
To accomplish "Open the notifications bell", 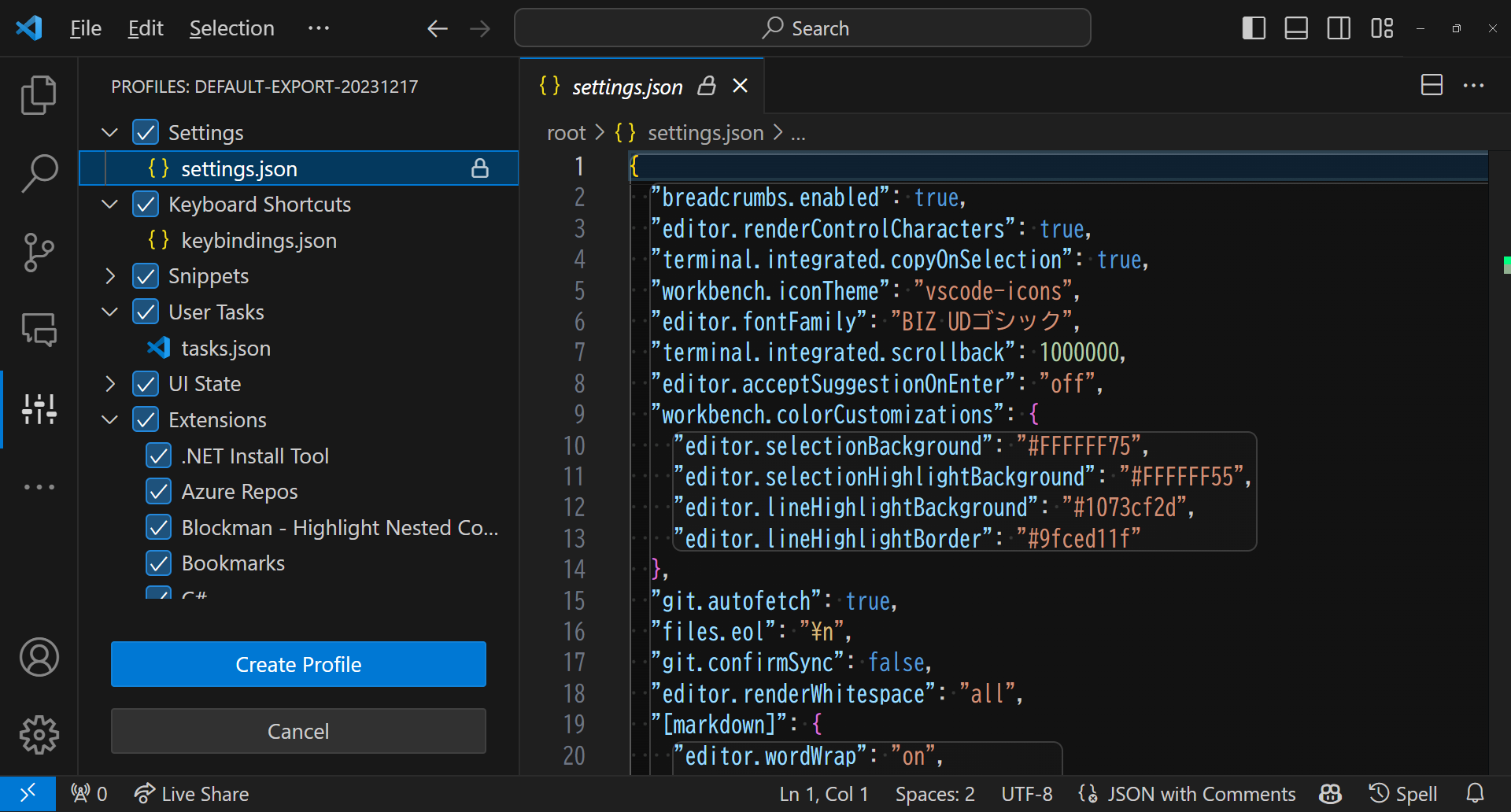I will [x=1475, y=793].
